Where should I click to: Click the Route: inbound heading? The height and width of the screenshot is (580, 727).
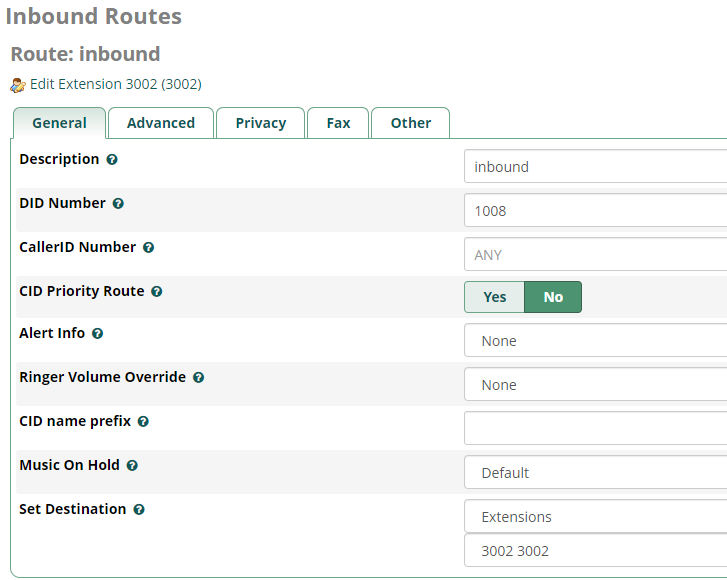pyautogui.click(x=85, y=54)
